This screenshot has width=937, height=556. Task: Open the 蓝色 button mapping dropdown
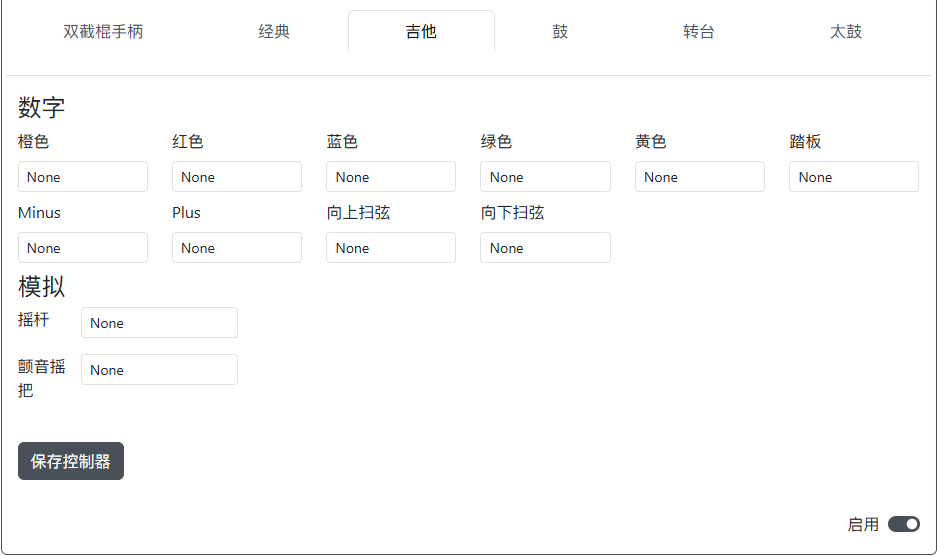[x=391, y=176]
